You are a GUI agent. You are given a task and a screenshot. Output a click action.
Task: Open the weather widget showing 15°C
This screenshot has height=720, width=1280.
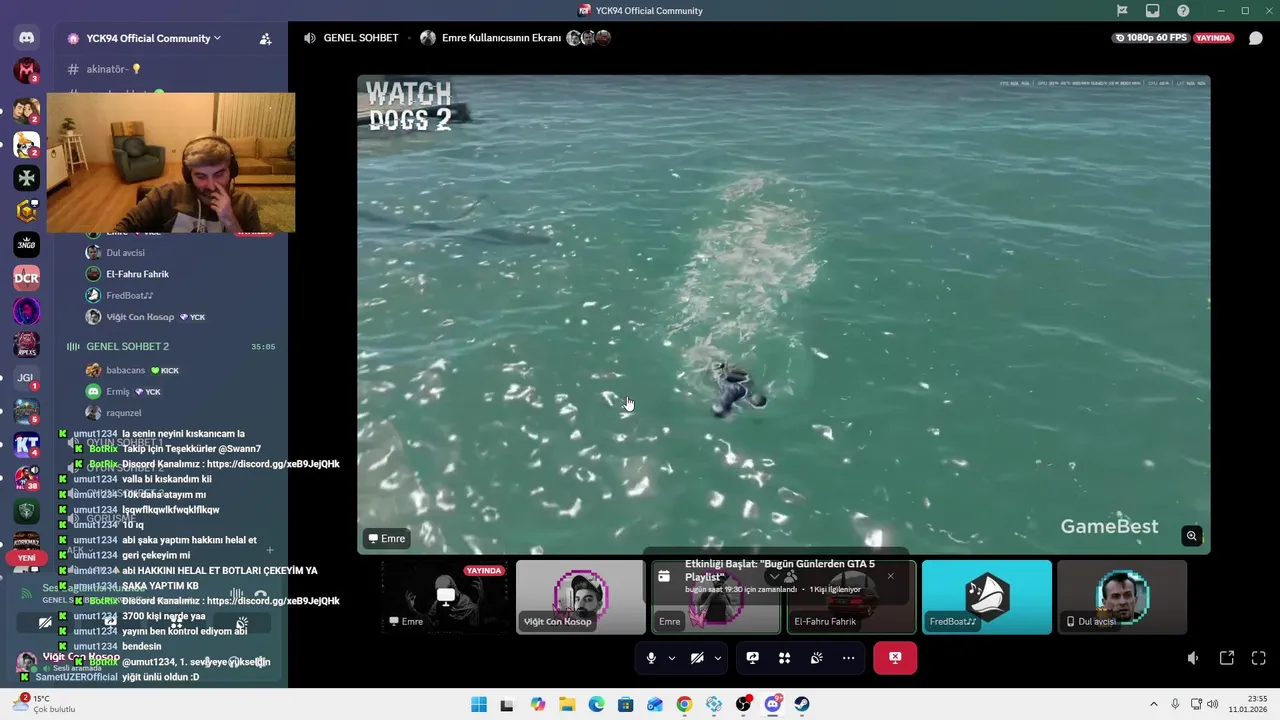click(x=42, y=704)
